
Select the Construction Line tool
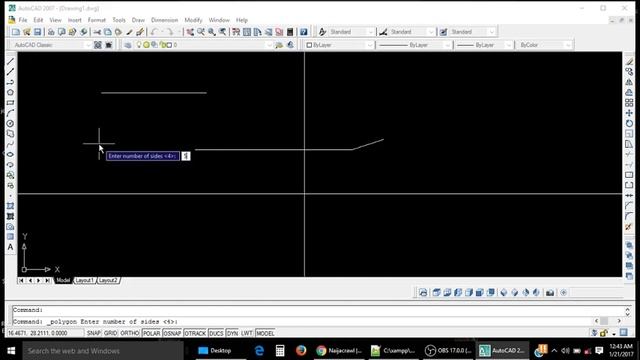tap(10, 71)
